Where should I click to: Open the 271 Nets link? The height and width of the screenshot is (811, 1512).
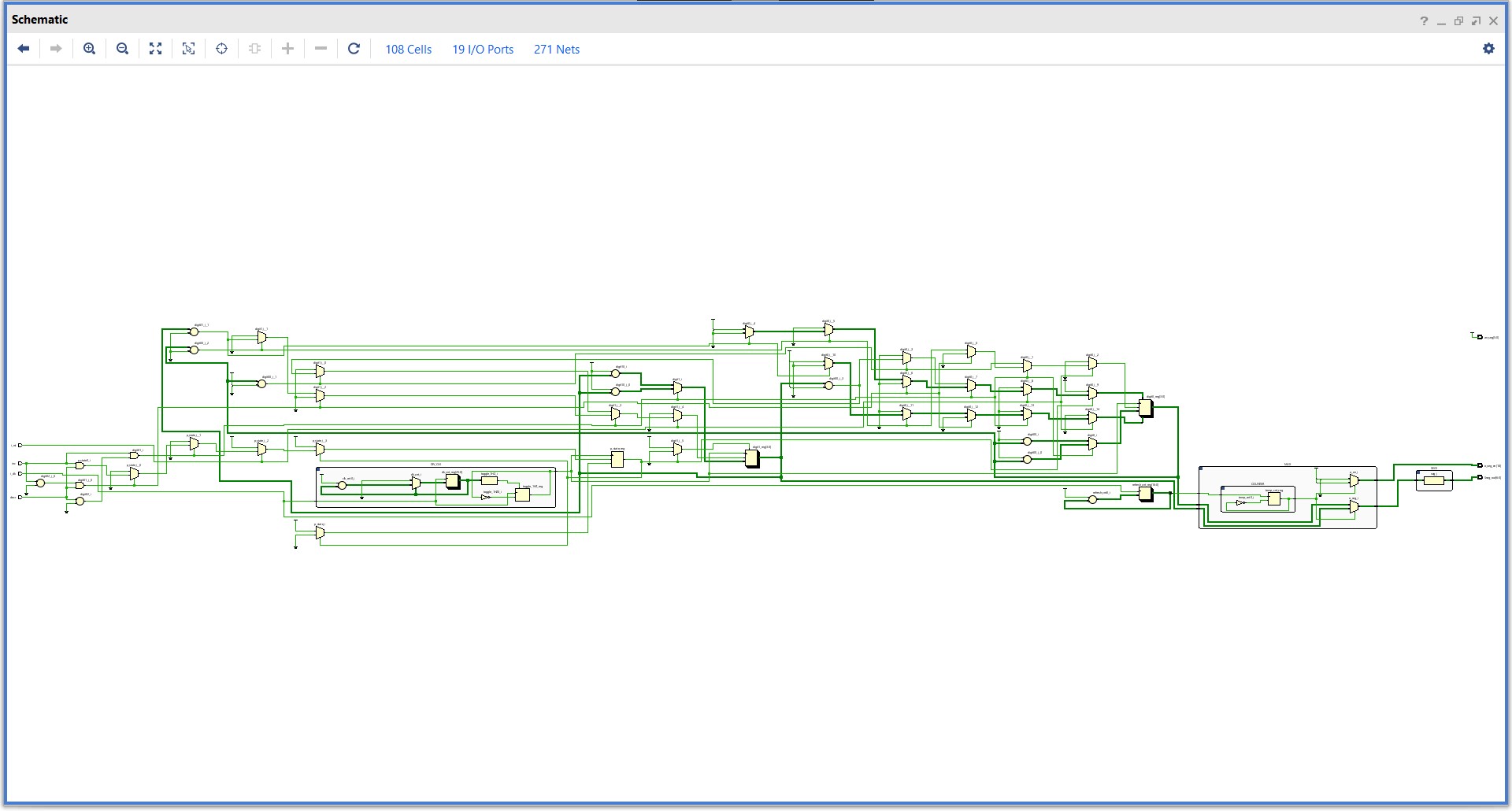tap(557, 49)
